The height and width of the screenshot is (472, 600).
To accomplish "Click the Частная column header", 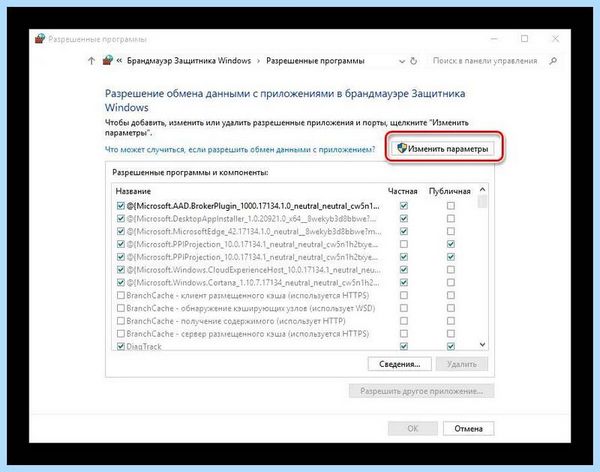I will pyautogui.click(x=403, y=191).
